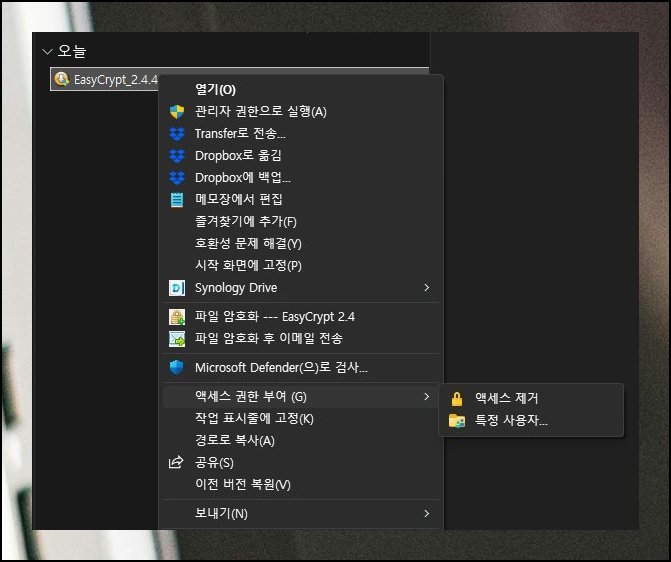The image size is (671, 562).
Task: Choose 호환성 문제 해결(Y)
Action: (x=301, y=244)
